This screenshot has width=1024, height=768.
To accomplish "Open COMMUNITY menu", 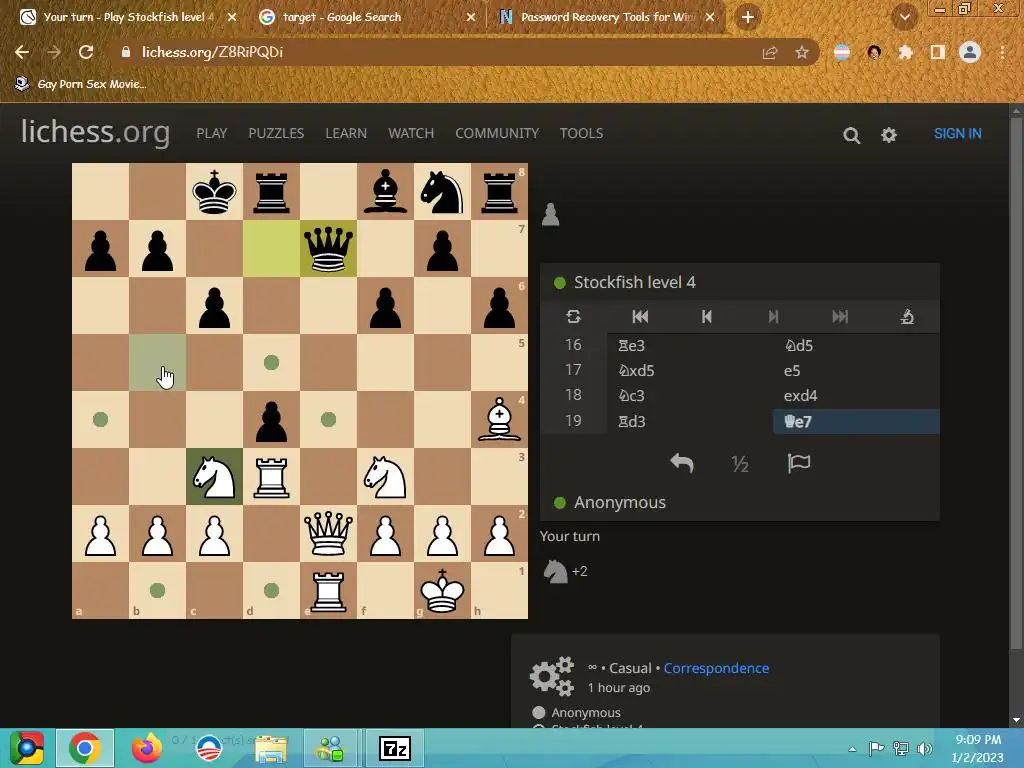I will pos(497,133).
